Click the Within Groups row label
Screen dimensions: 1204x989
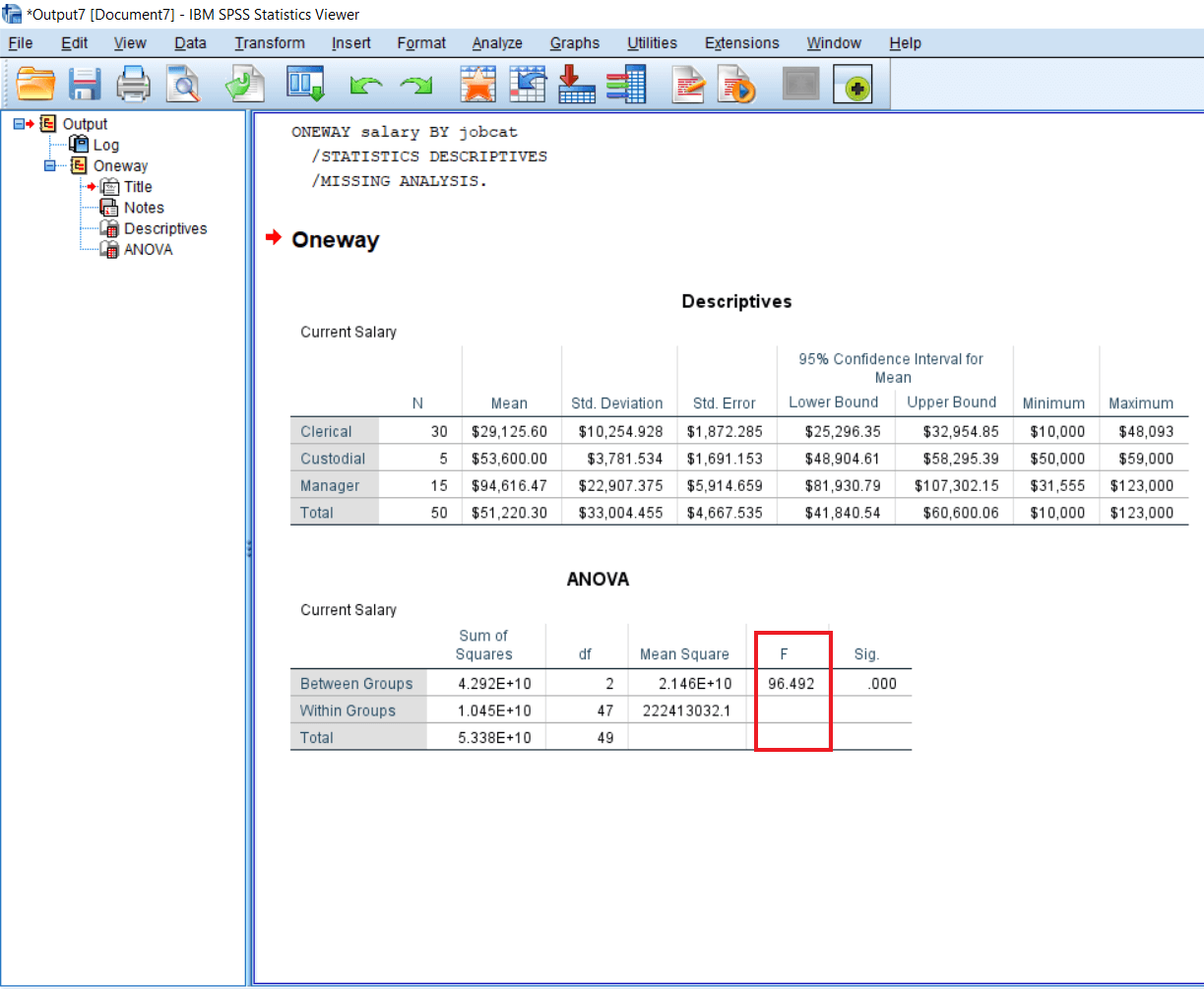click(348, 711)
